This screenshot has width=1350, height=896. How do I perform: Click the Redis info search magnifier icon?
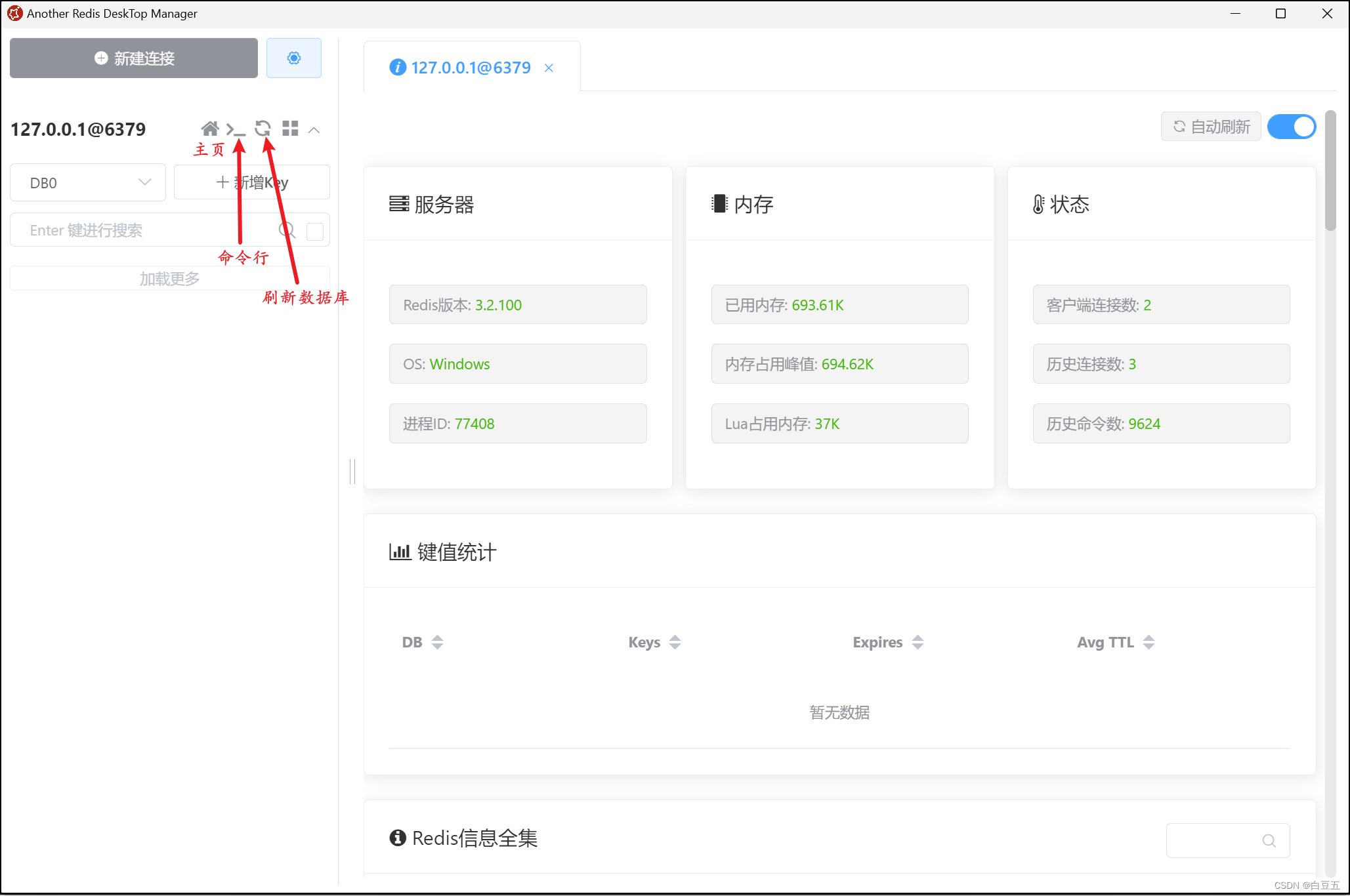pyautogui.click(x=1269, y=840)
